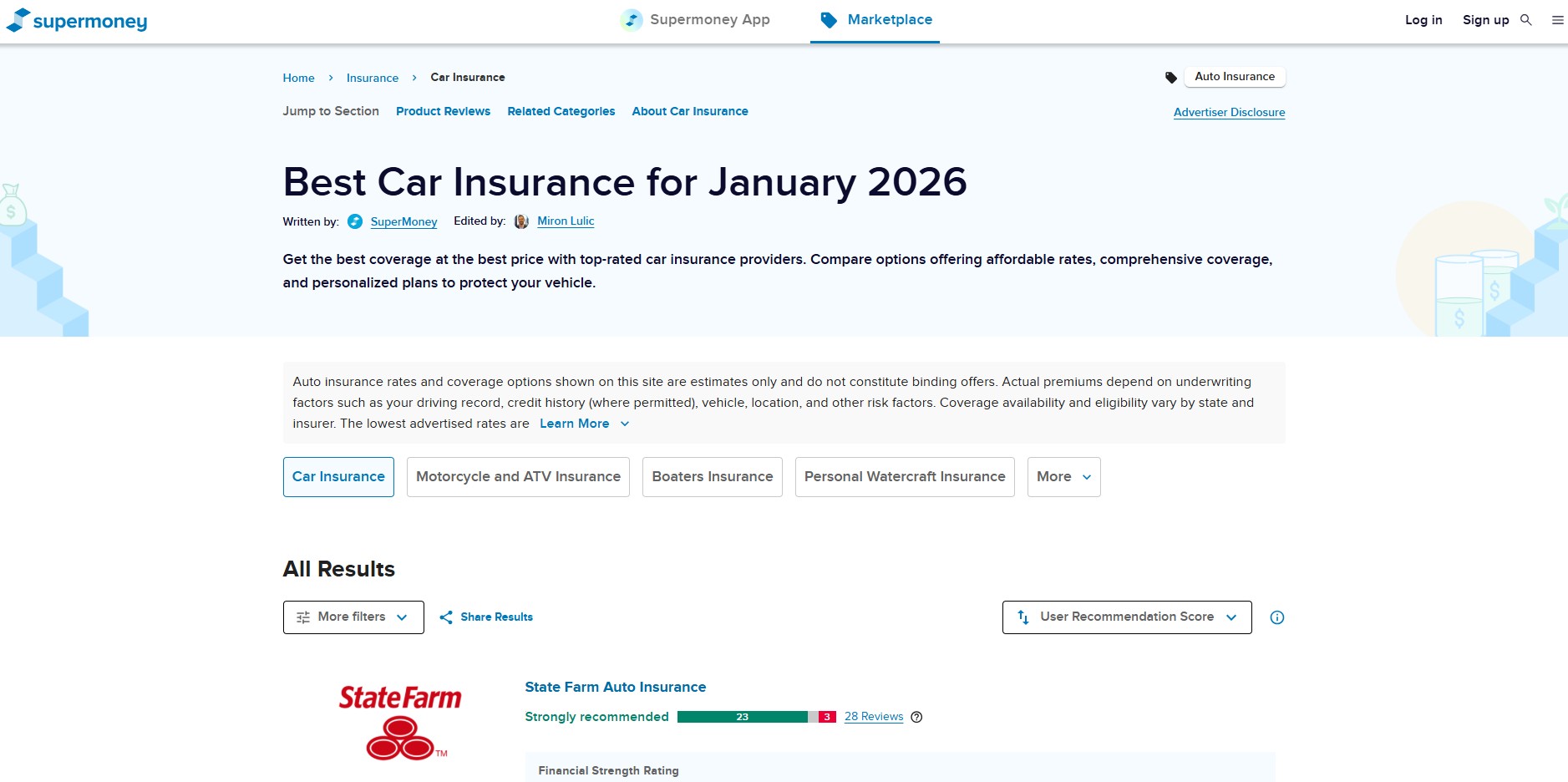Click the State Farm logo
The width and height of the screenshot is (1568, 782).
pos(400,723)
